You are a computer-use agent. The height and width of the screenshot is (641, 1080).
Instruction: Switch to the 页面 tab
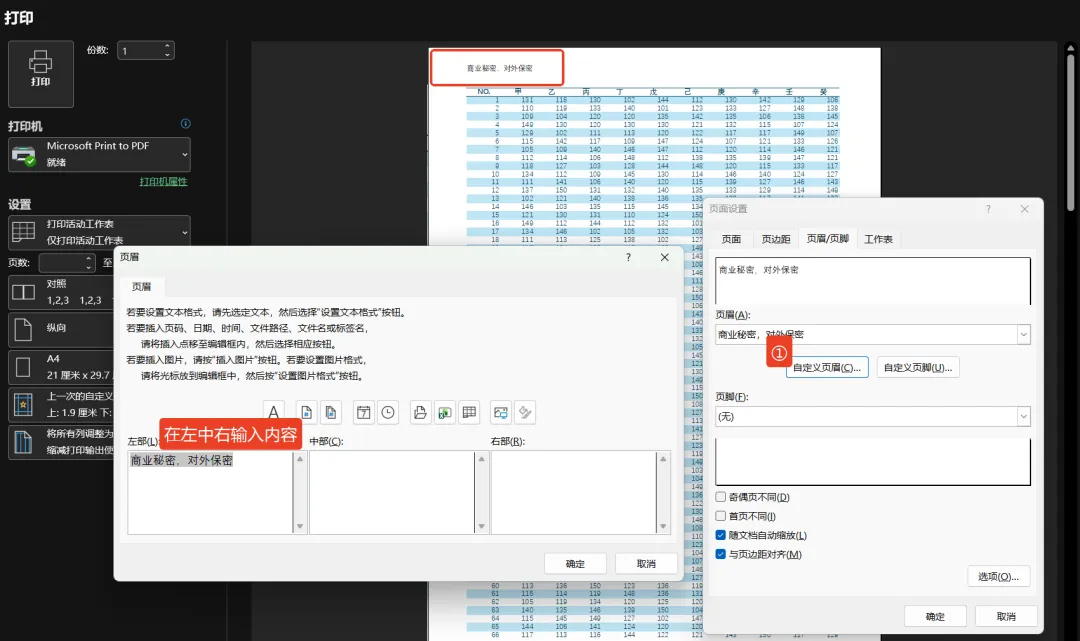pos(731,239)
